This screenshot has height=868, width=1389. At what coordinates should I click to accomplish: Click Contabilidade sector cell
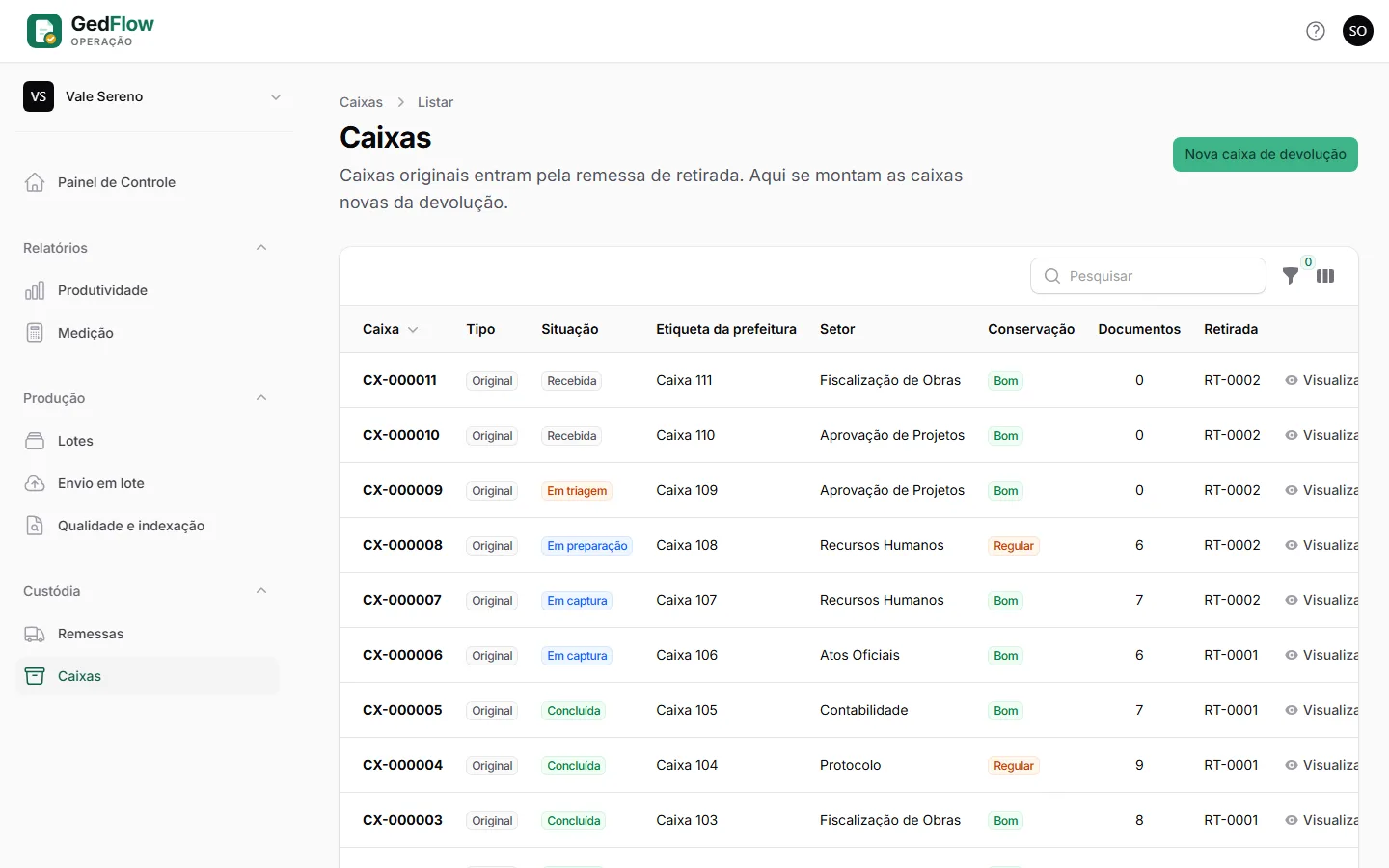tap(864, 710)
